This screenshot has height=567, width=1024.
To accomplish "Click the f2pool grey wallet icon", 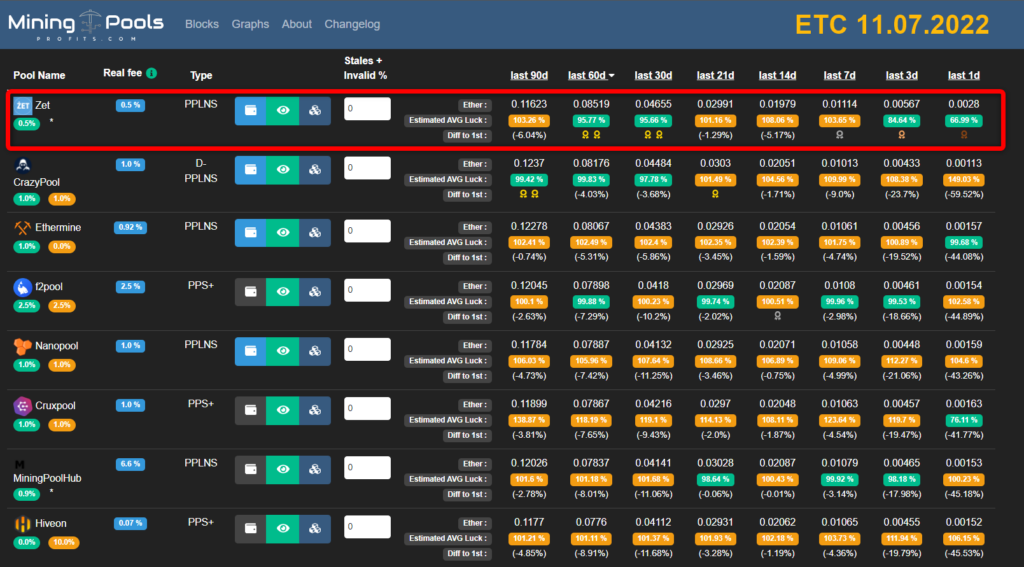I will pyautogui.click(x=251, y=291).
